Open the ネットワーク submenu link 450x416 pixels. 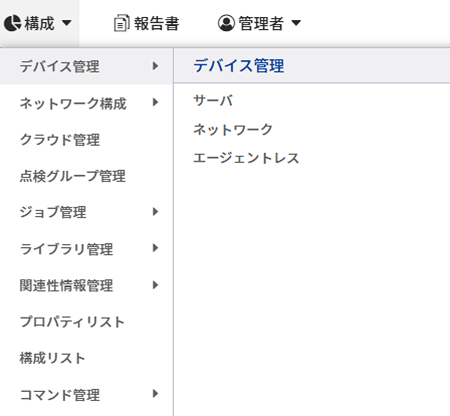(233, 129)
